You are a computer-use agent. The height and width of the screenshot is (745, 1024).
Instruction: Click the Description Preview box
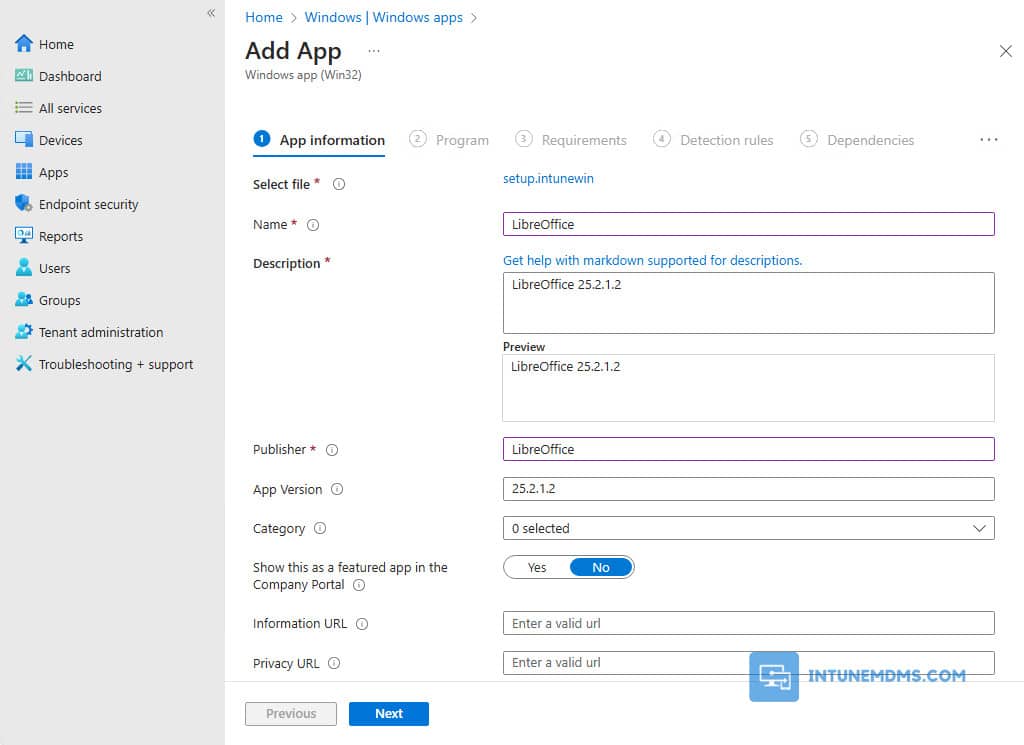748,388
